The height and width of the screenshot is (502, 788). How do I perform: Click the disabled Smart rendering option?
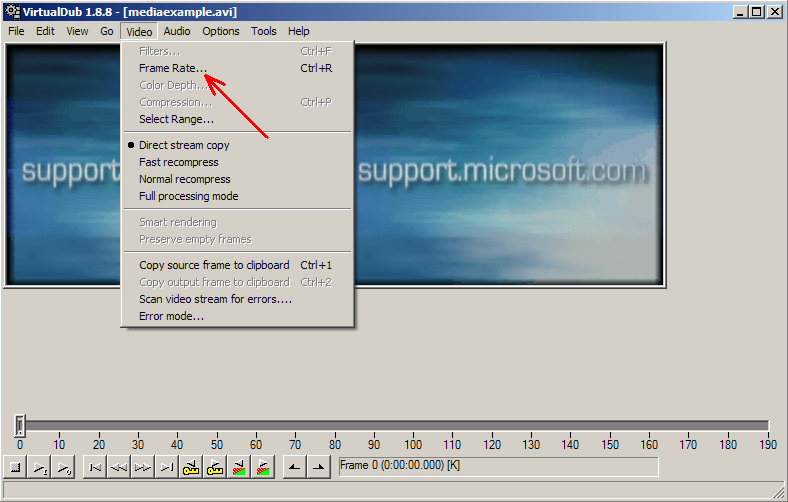(237, 222)
